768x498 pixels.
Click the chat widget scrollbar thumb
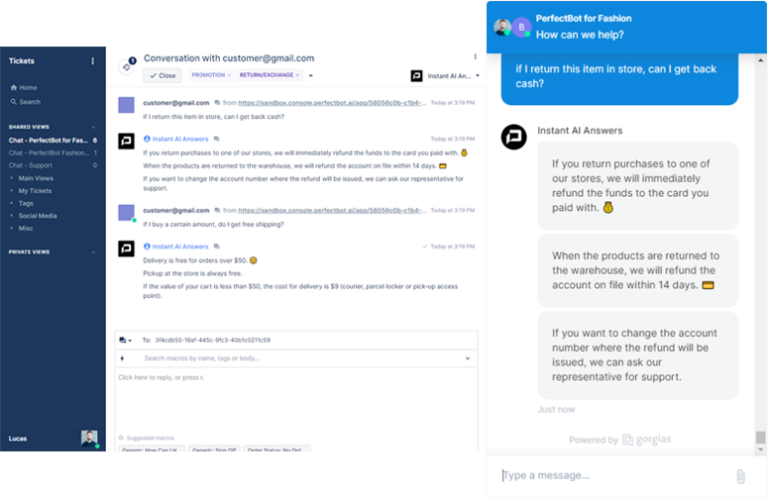[x=760, y=437]
